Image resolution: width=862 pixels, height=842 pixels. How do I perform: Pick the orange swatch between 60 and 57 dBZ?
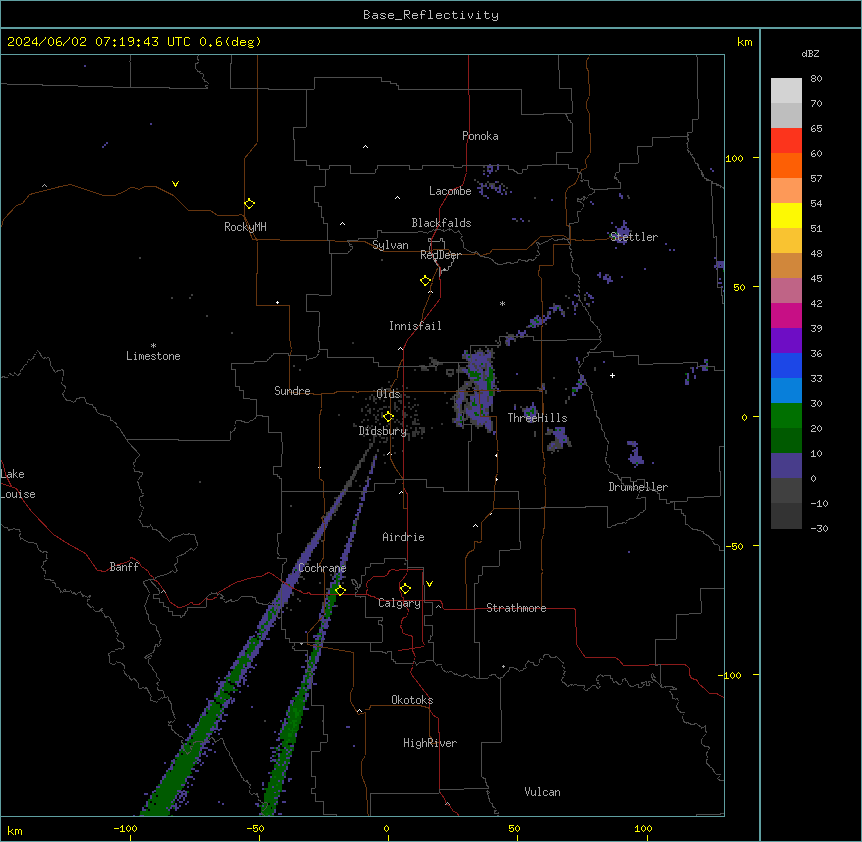click(x=786, y=165)
